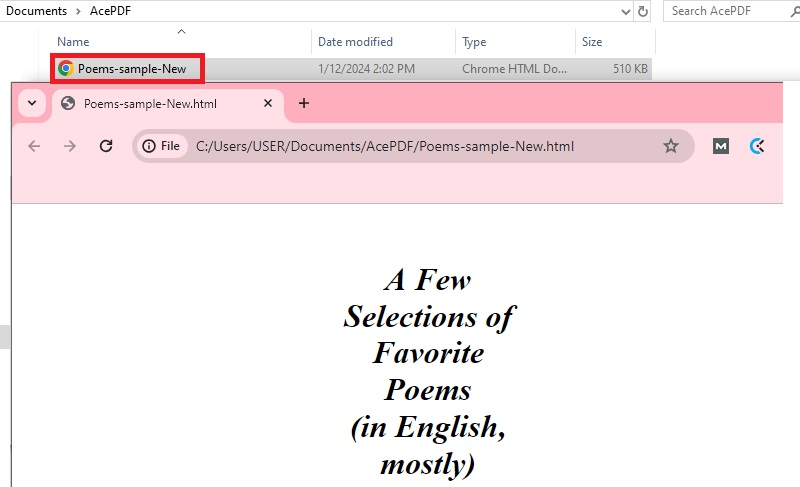Bookmark this page with the star icon
The image size is (800, 487).
point(670,146)
